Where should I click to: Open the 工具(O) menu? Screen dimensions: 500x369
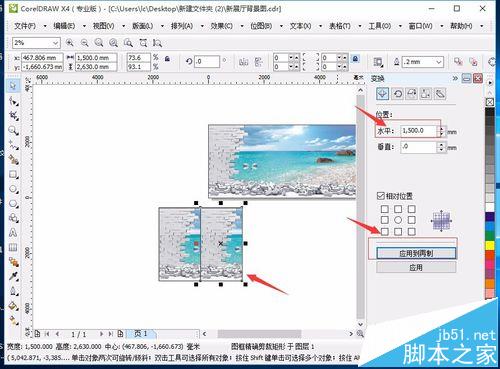pos(379,26)
